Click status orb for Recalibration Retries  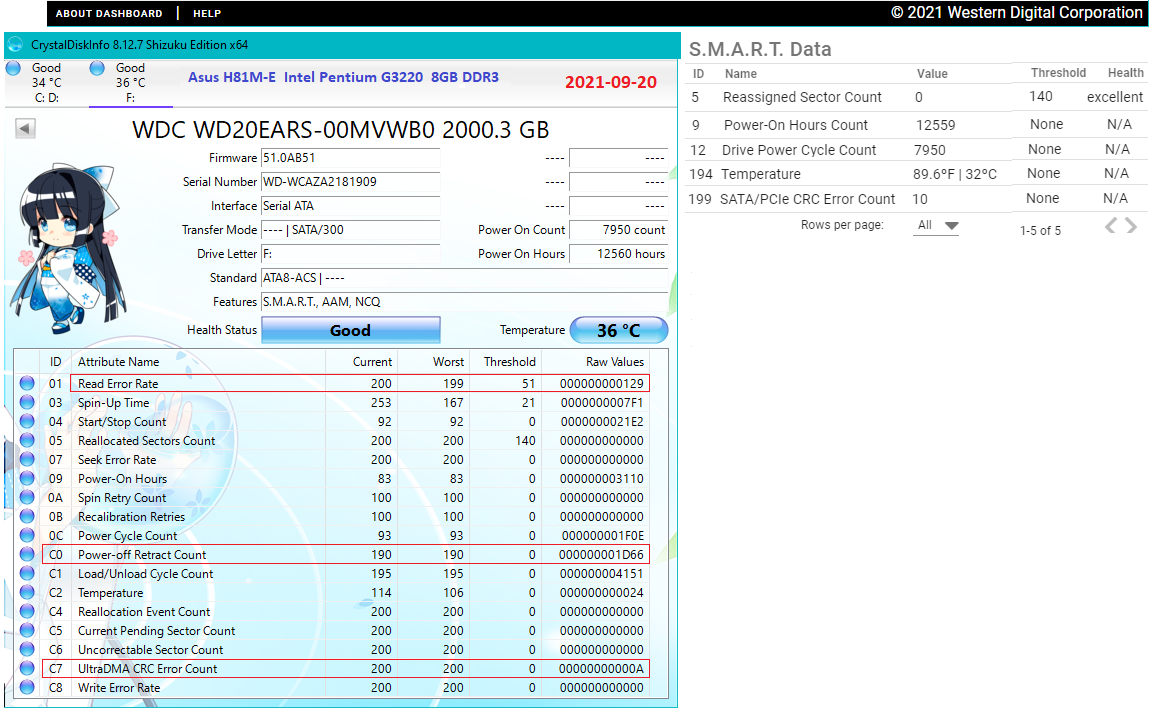coord(27,516)
